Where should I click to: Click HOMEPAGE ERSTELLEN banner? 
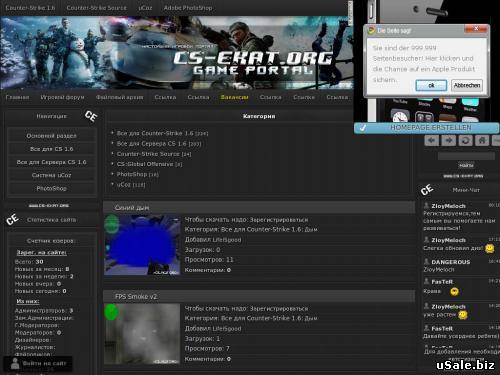[x=427, y=128]
